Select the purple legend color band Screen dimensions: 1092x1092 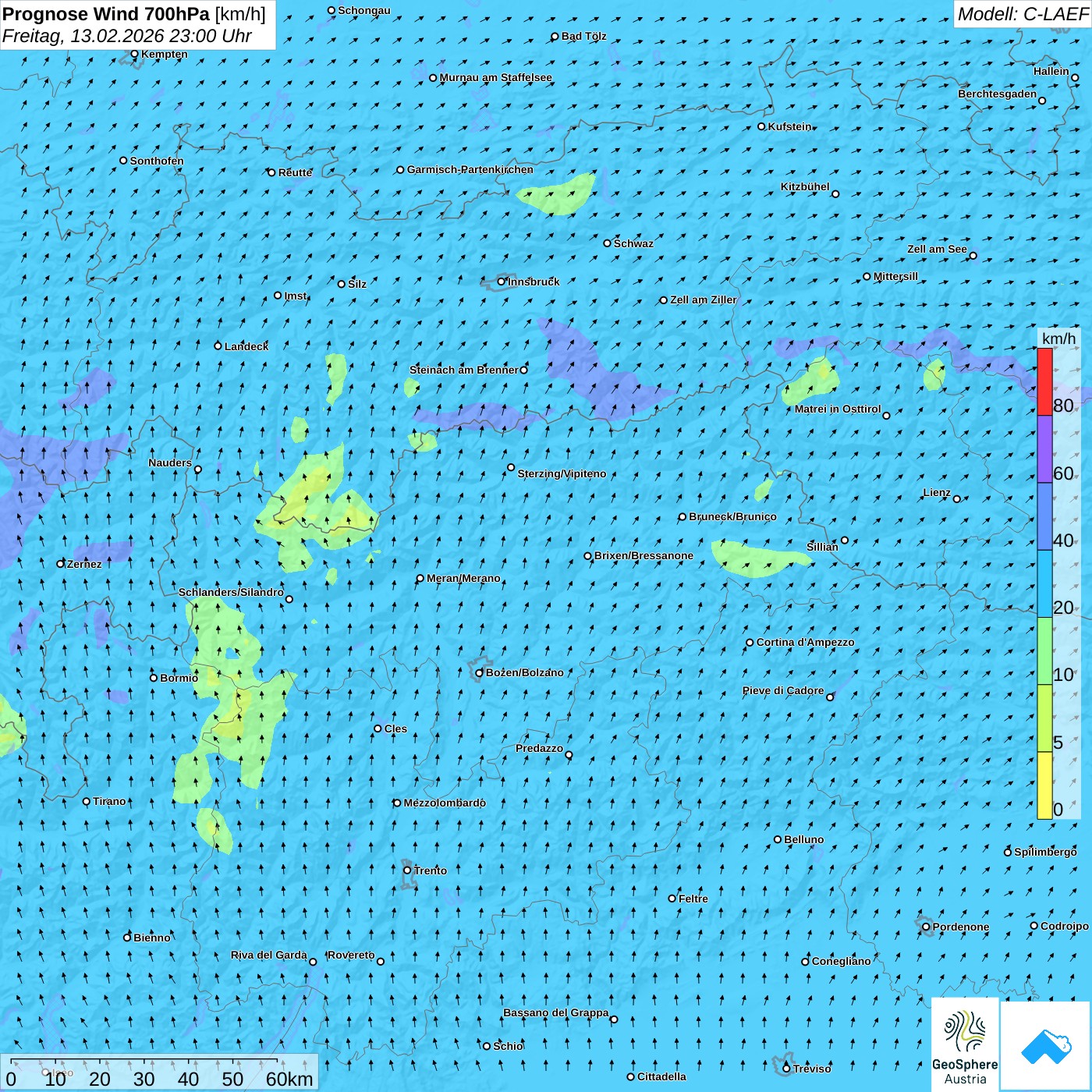[1044, 449]
